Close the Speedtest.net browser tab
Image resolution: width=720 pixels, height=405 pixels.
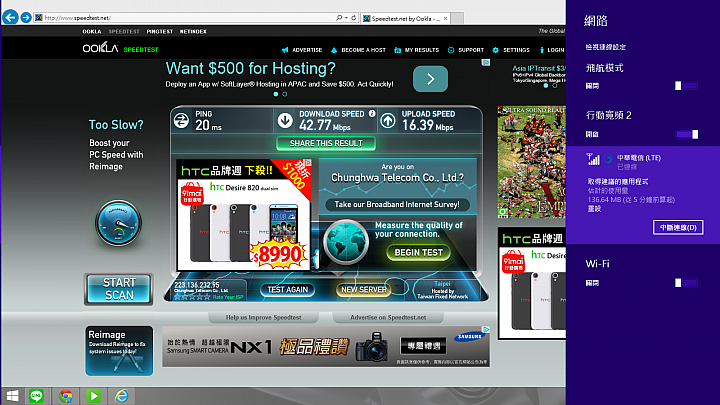(x=445, y=18)
